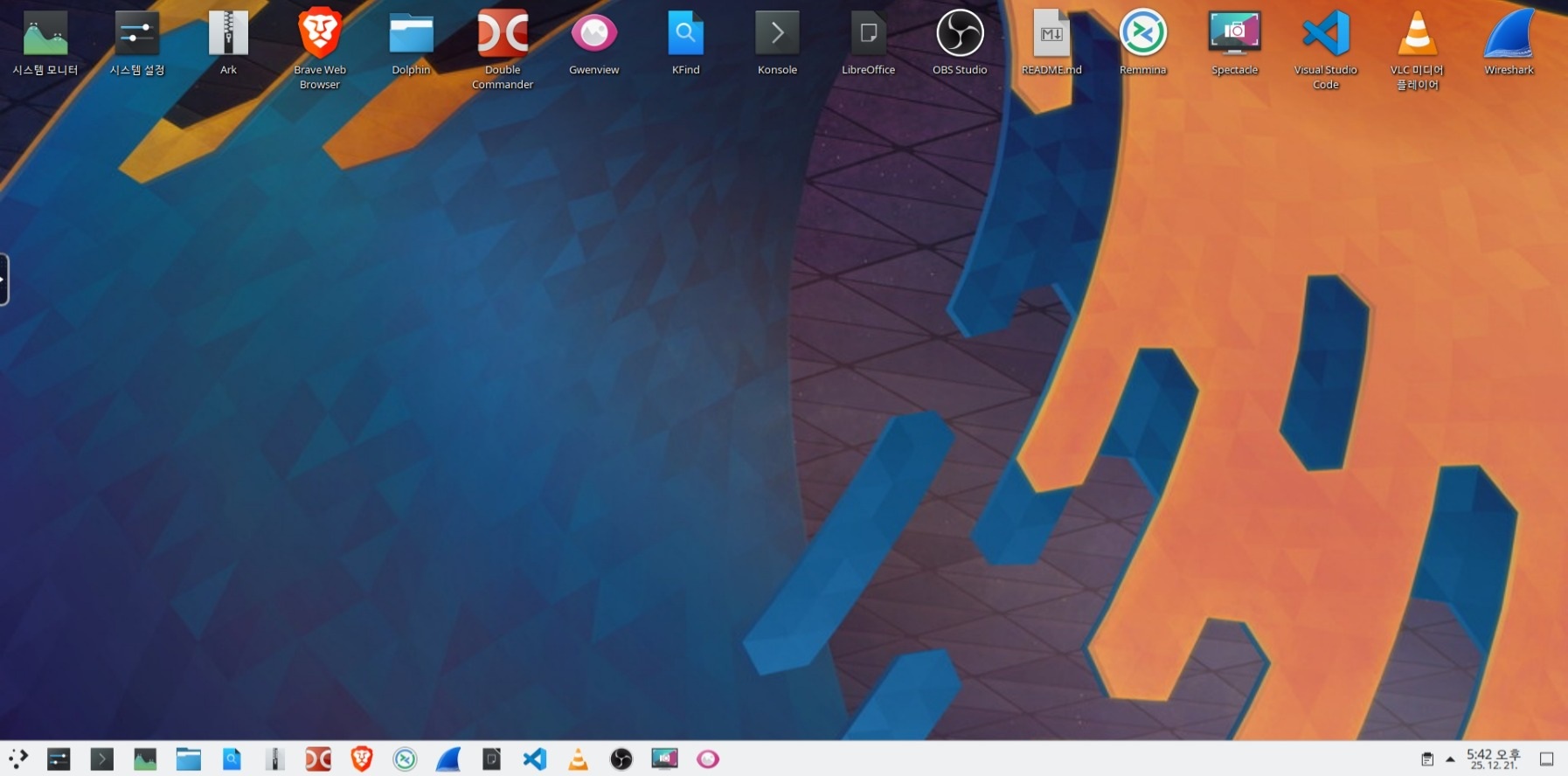Open Dolphin file manager in the taskbar
Viewport: 1568px width, 776px height.
click(189, 759)
